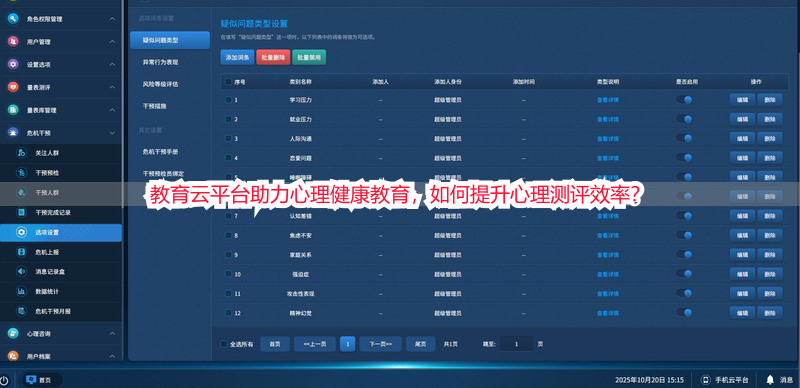Click 编辑 for row 学习压力

coord(742,100)
